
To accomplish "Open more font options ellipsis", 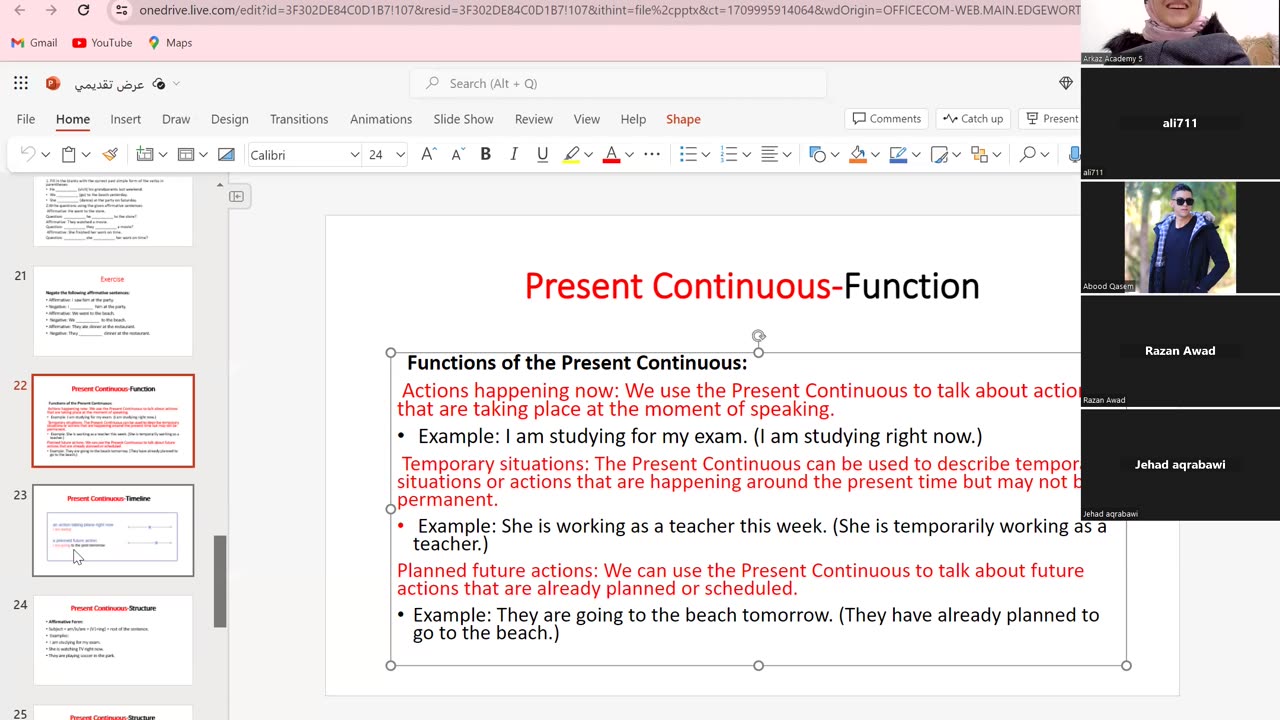I will pyautogui.click(x=652, y=154).
